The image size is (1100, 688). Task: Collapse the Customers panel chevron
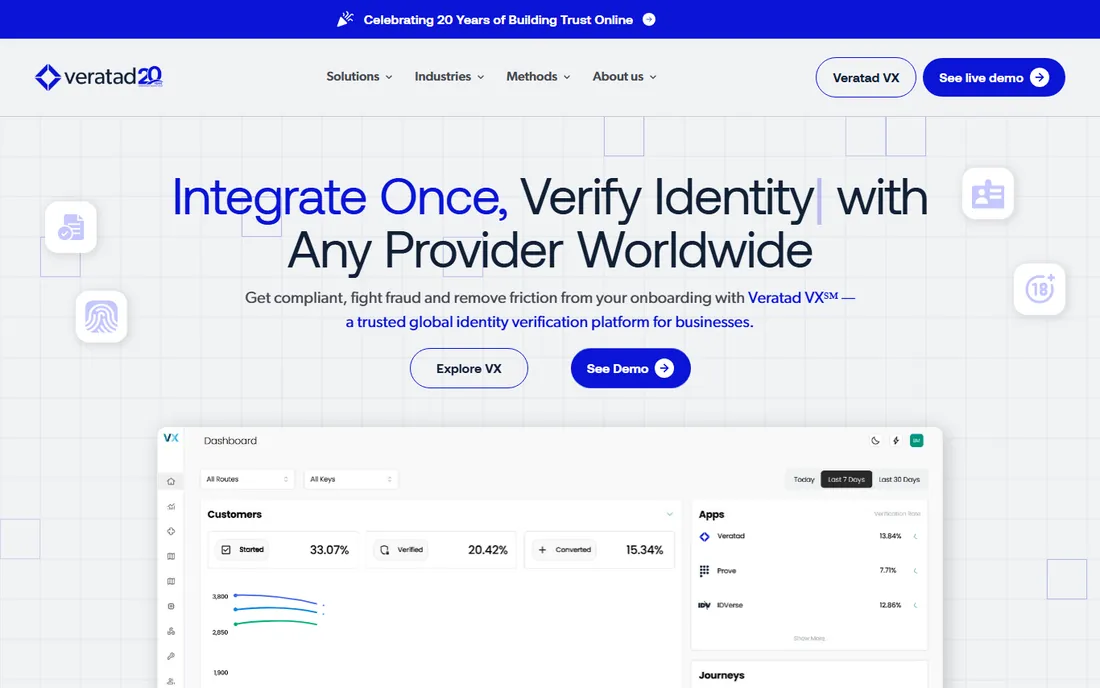(x=669, y=514)
